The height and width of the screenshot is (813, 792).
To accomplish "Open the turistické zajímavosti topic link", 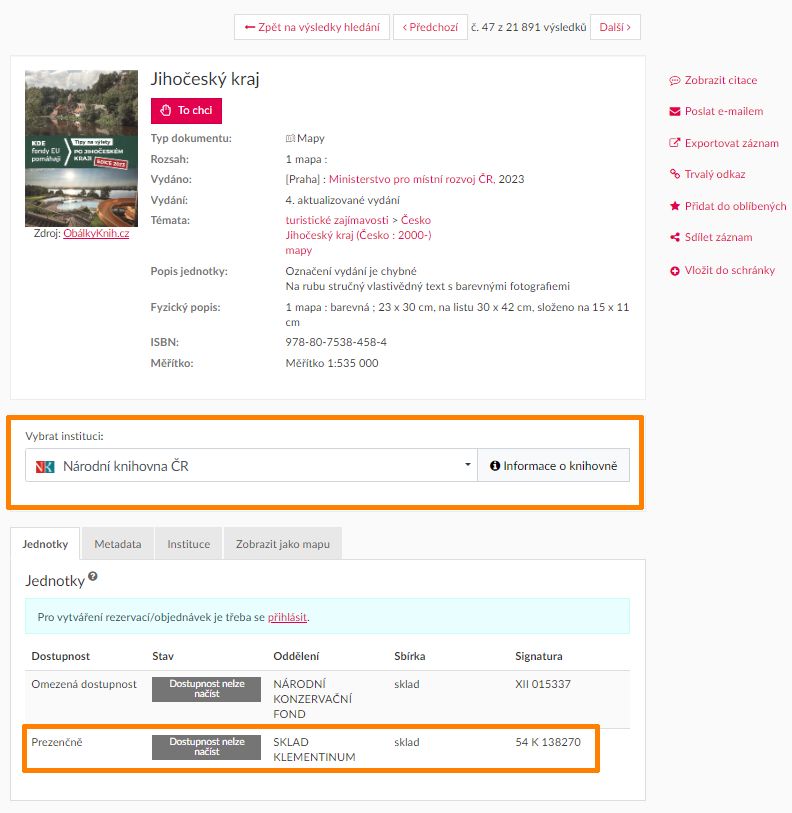I will 337,220.
